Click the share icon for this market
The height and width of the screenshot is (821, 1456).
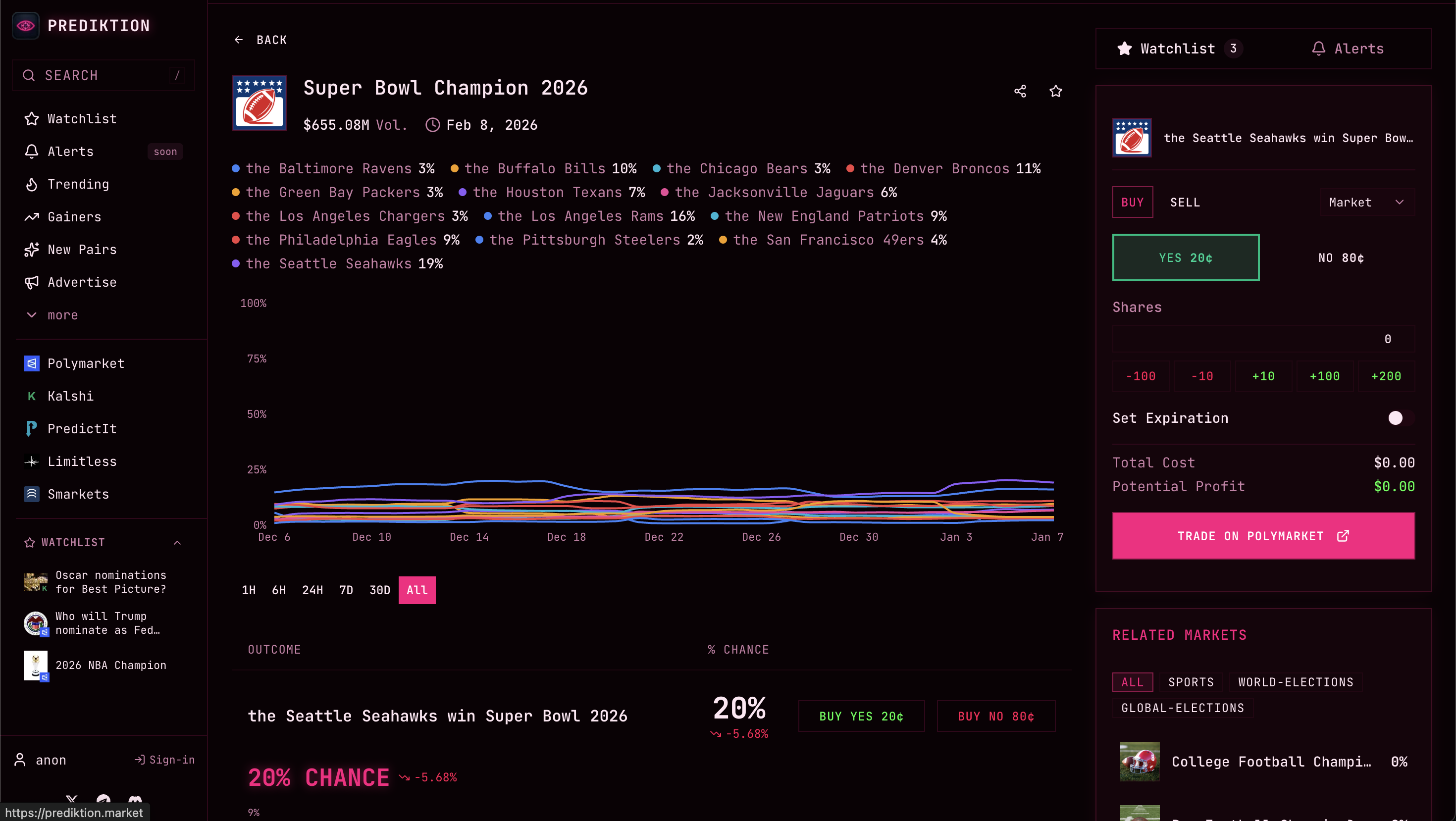point(1020,91)
